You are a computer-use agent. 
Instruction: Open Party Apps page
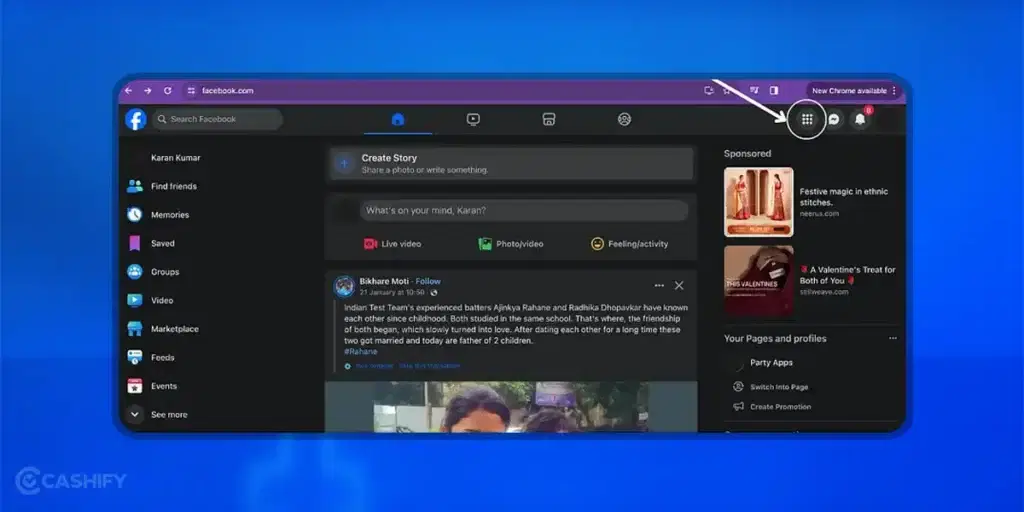tap(771, 362)
